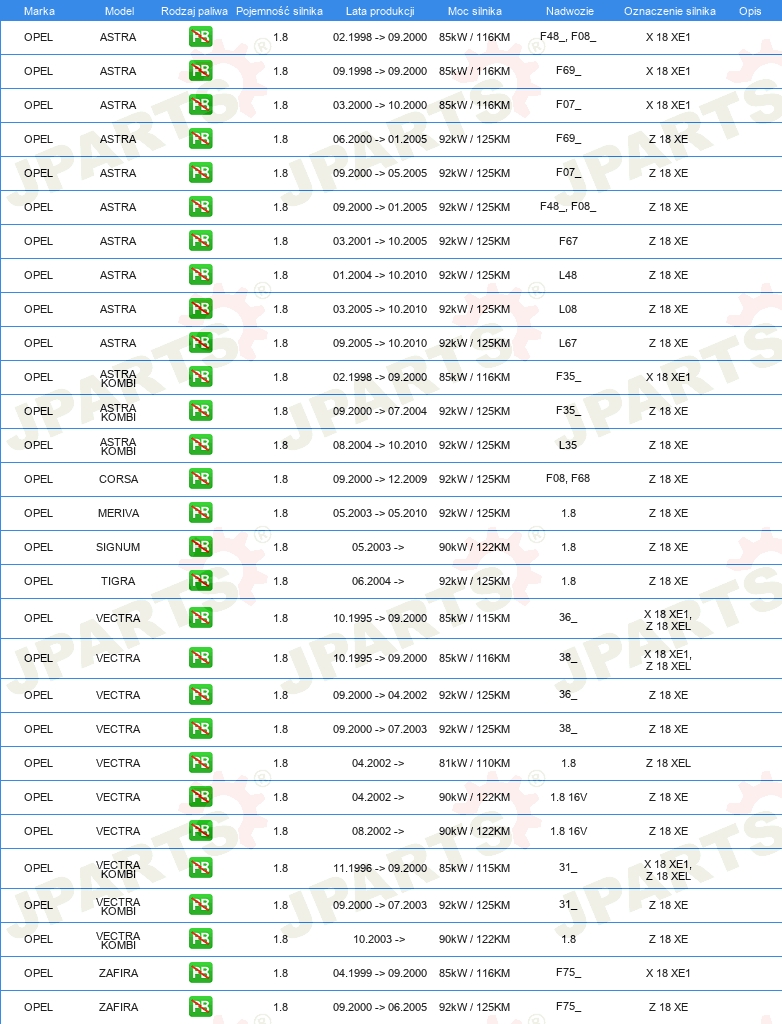Click the Rodzaj paliwa column header
Screen dimensions: 782x1024
(194, 11)
